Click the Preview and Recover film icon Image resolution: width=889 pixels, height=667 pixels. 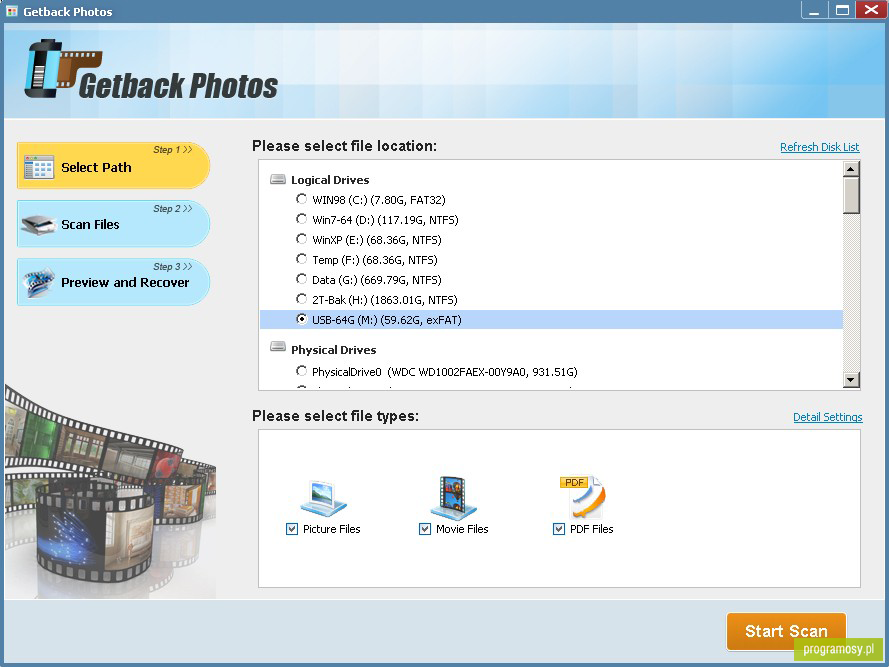coord(39,282)
